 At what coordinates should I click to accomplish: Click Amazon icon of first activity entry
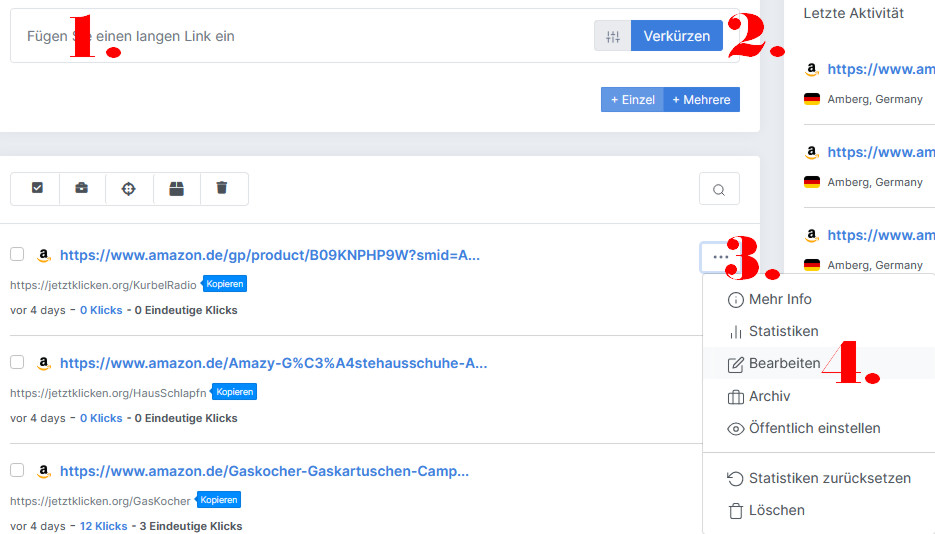[x=812, y=70]
